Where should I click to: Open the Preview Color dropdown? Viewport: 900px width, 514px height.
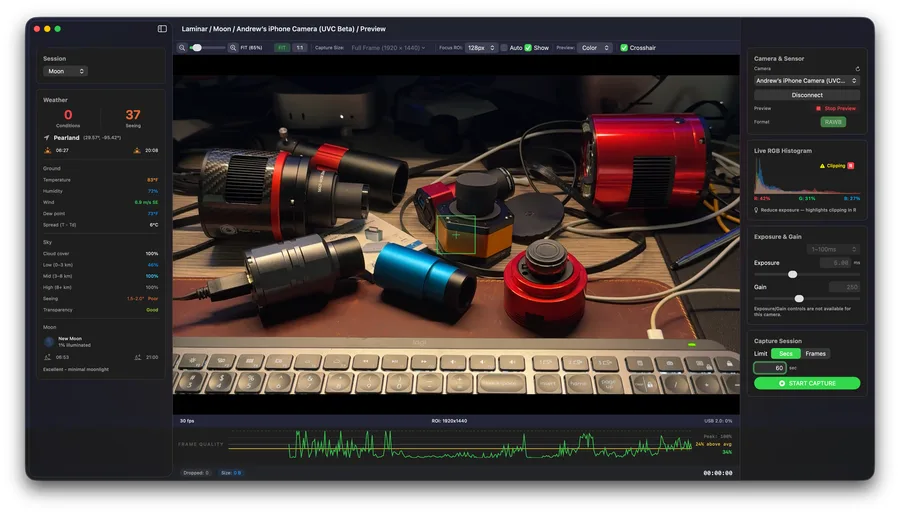pyautogui.click(x=595, y=48)
